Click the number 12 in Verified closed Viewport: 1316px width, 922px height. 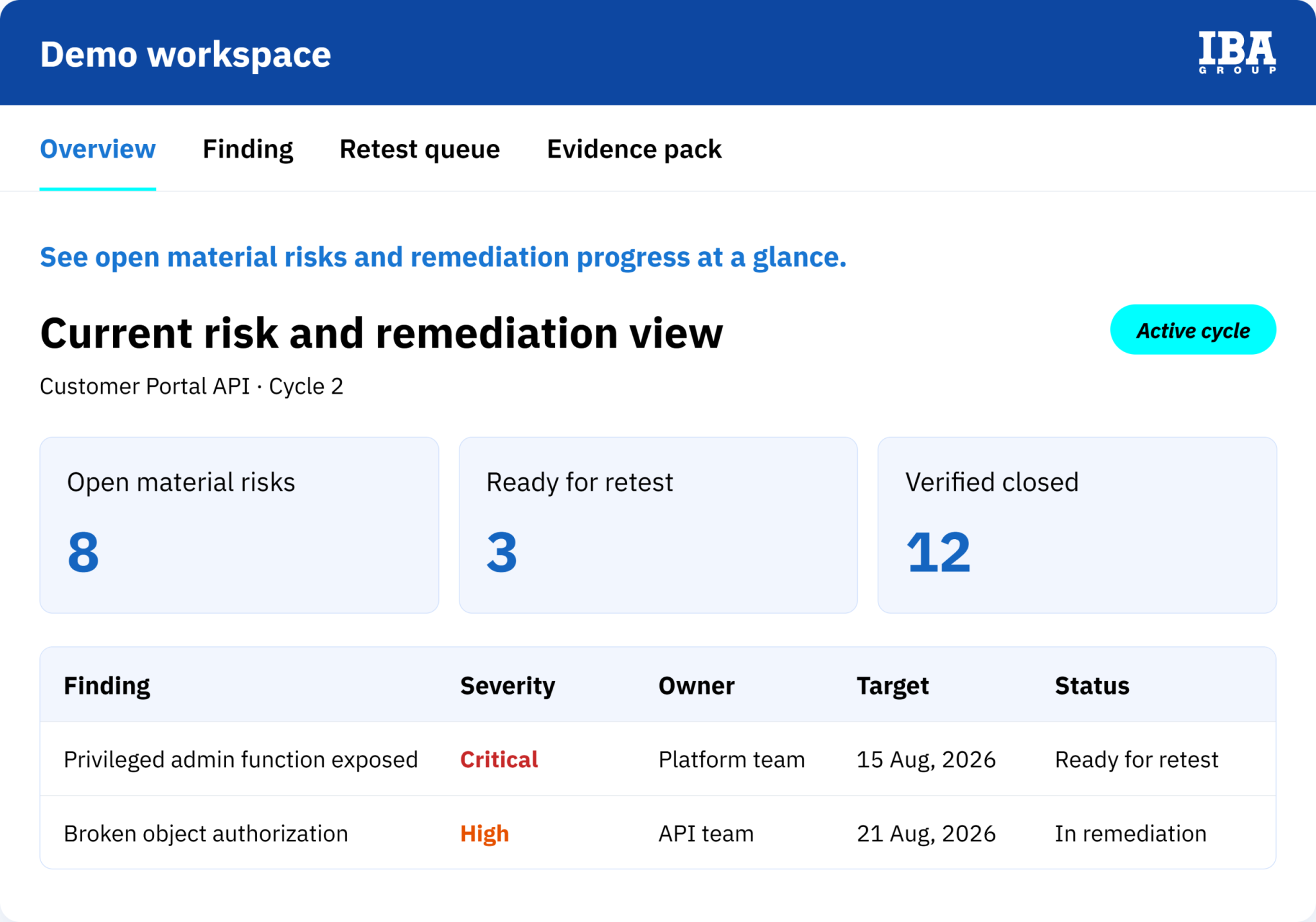pyautogui.click(x=938, y=552)
